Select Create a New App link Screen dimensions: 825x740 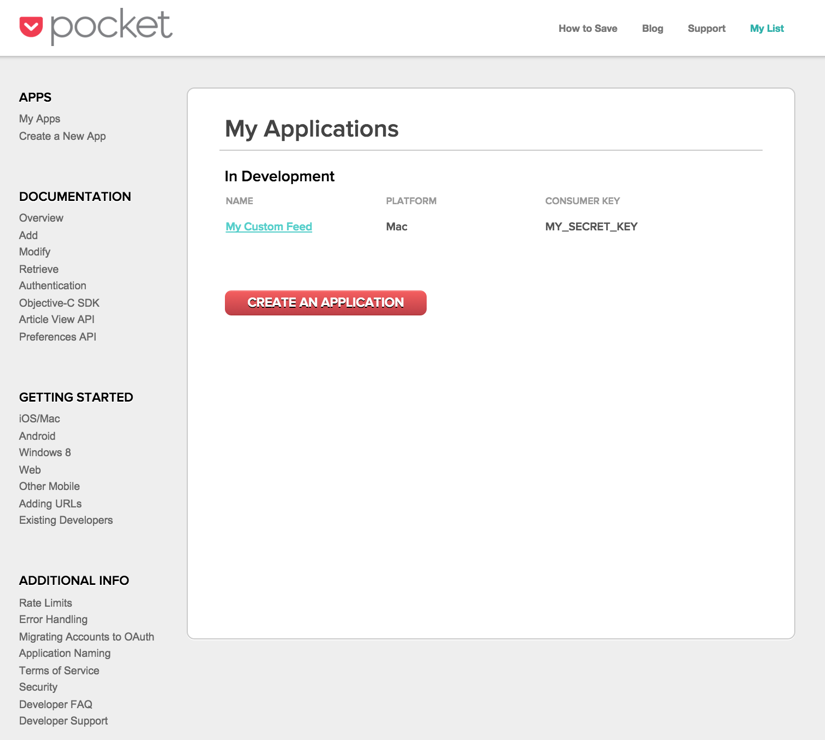click(62, 136)
